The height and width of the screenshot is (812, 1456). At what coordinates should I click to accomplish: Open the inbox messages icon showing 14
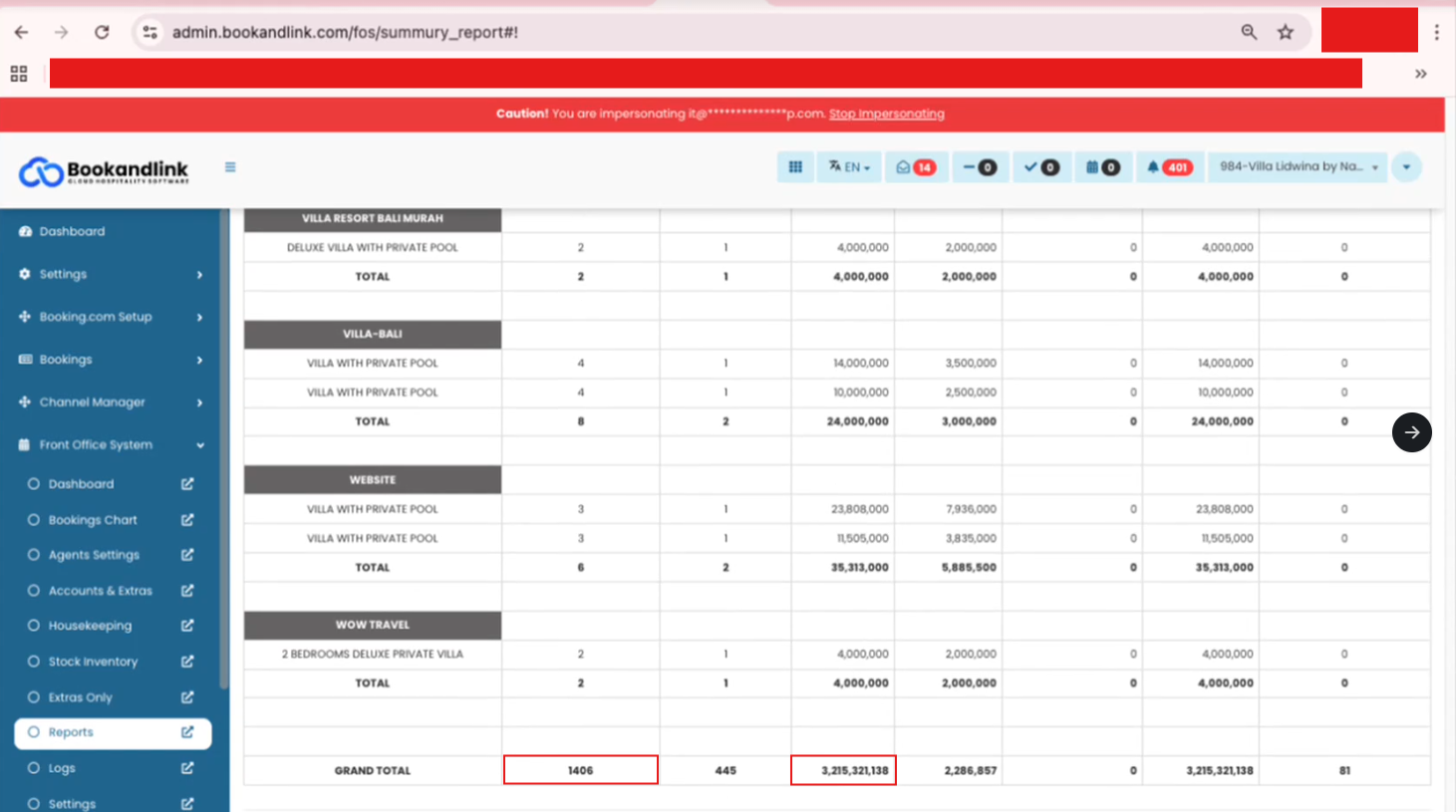coord(916,167)
